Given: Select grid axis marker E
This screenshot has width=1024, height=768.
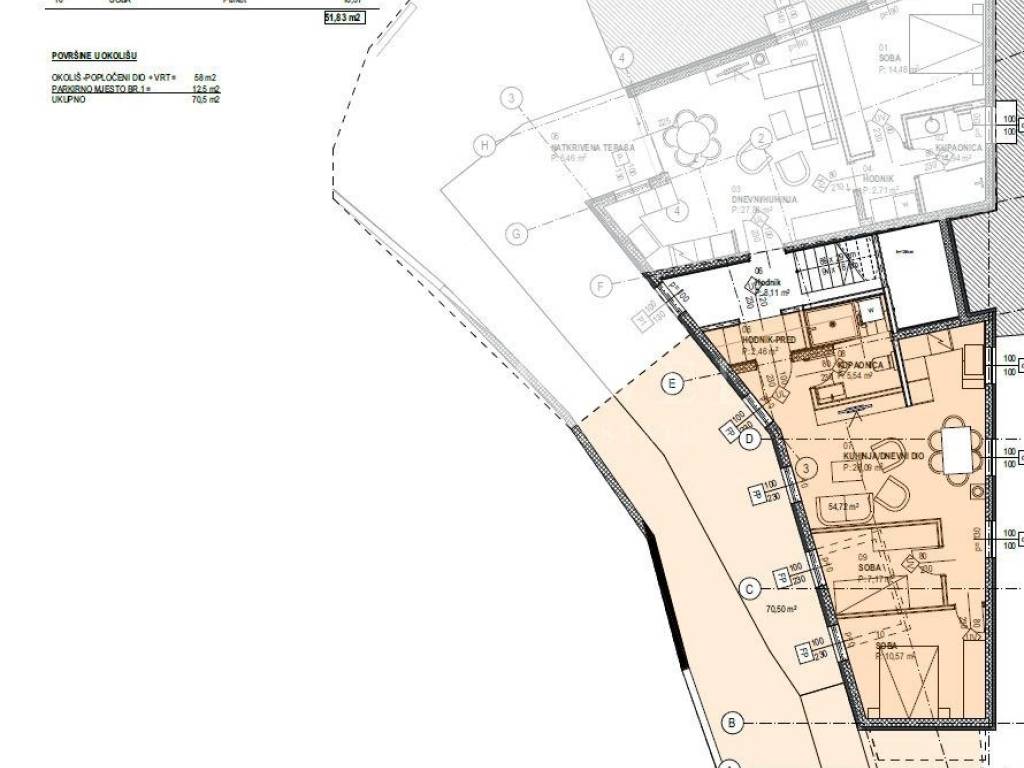Looking at the screenshot, I should [673, 382].
